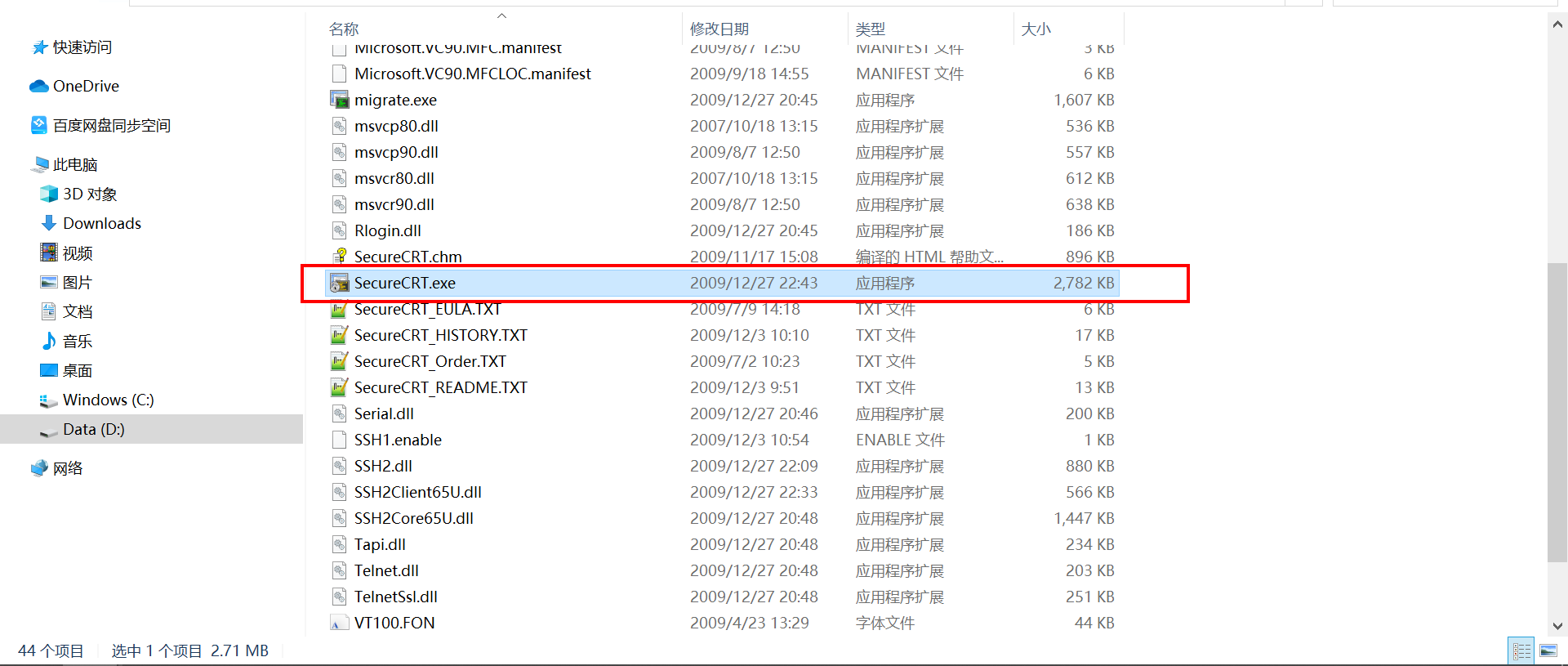Viewport: 1568px width, 666px height.
Task: Click the 2009/12/27 22:43 date cell
Action: 754,283
